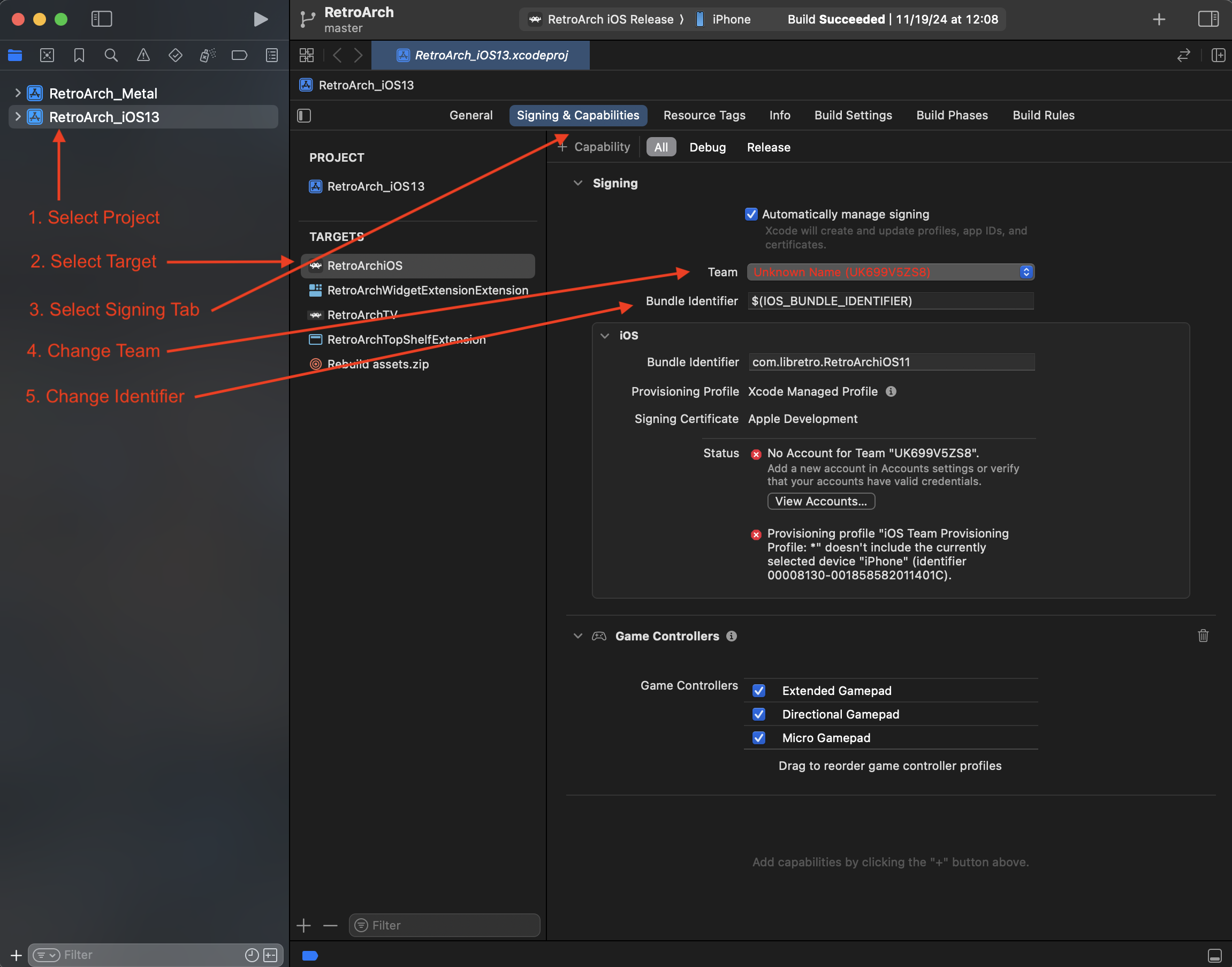1232x967 pixels.
Task: Toggle the Directional Gamepad checkbox
Action: tap(759, 714)
